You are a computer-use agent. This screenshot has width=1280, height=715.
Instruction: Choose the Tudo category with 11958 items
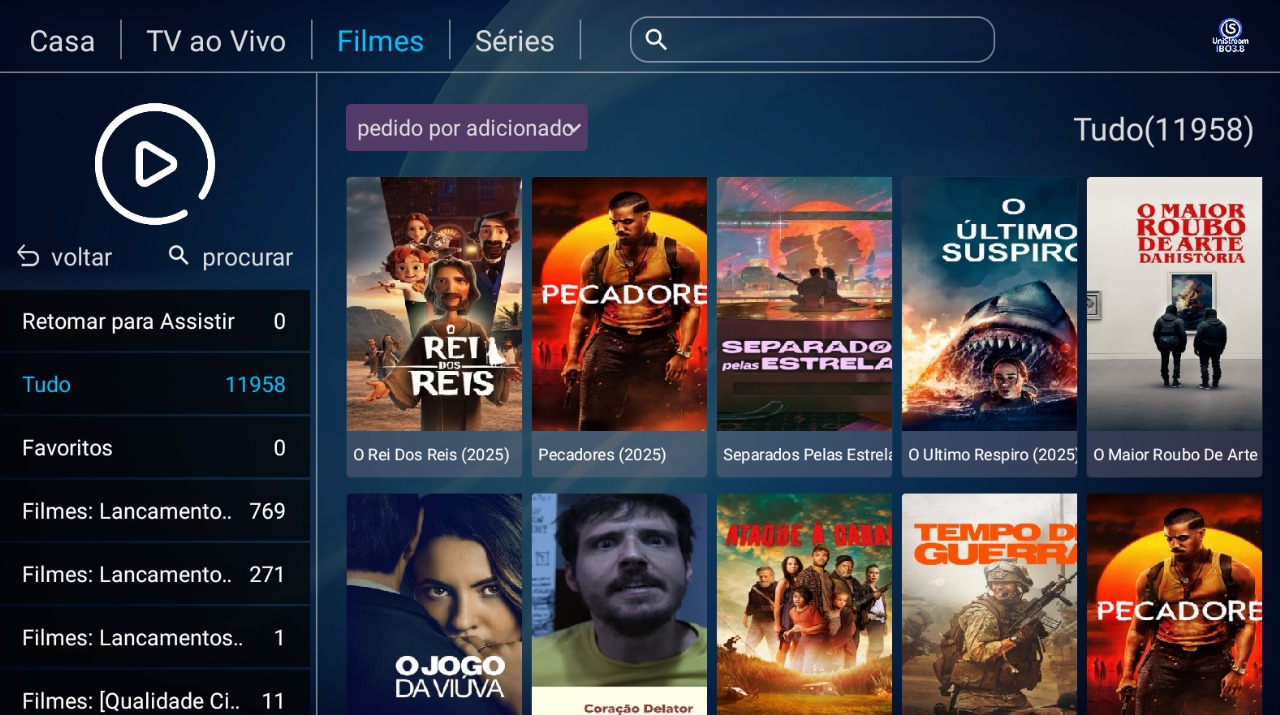point(155,385)
